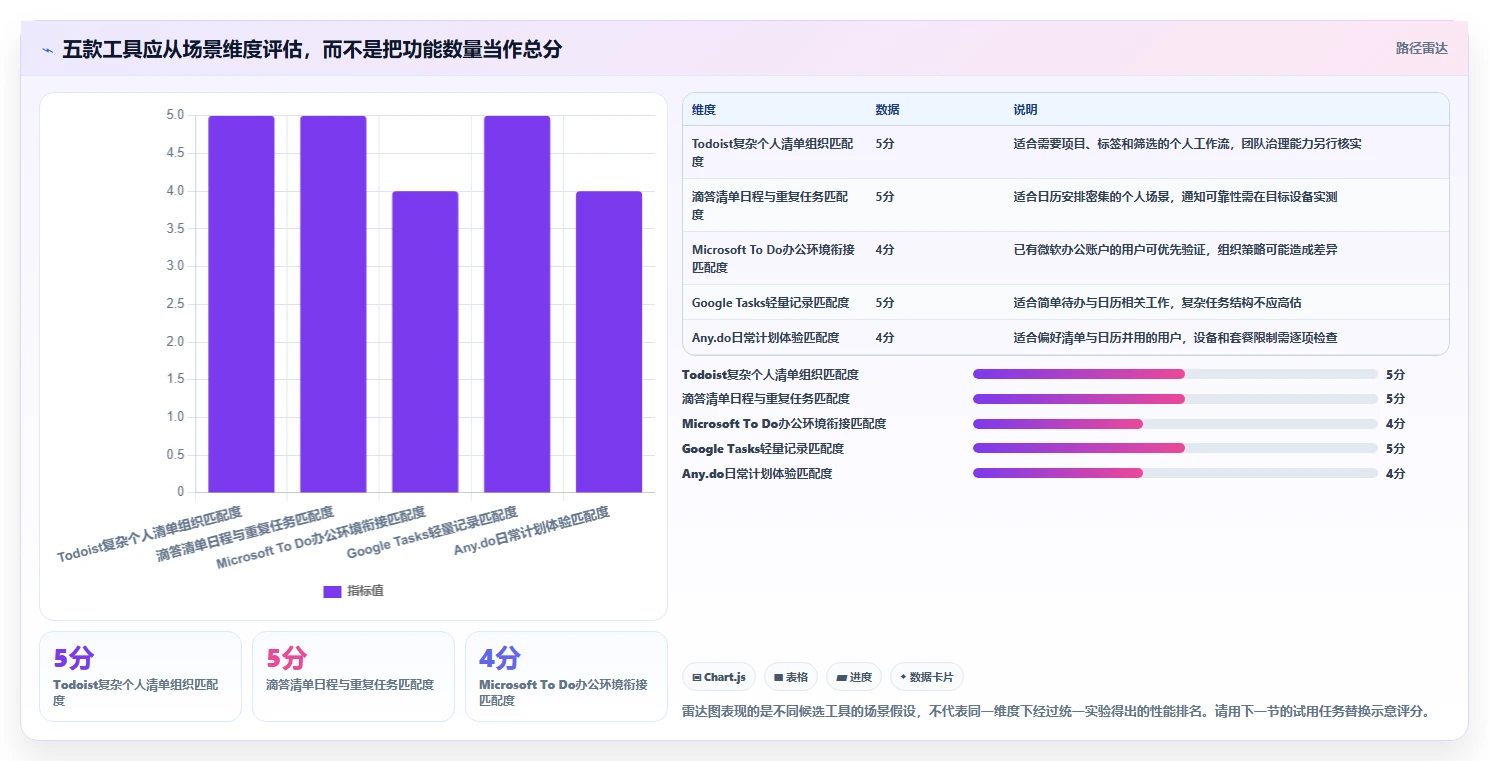The image size is (1489, 761).
Task: Toggle the 指标值 legend swatch
Action: (x=332, y=591)
